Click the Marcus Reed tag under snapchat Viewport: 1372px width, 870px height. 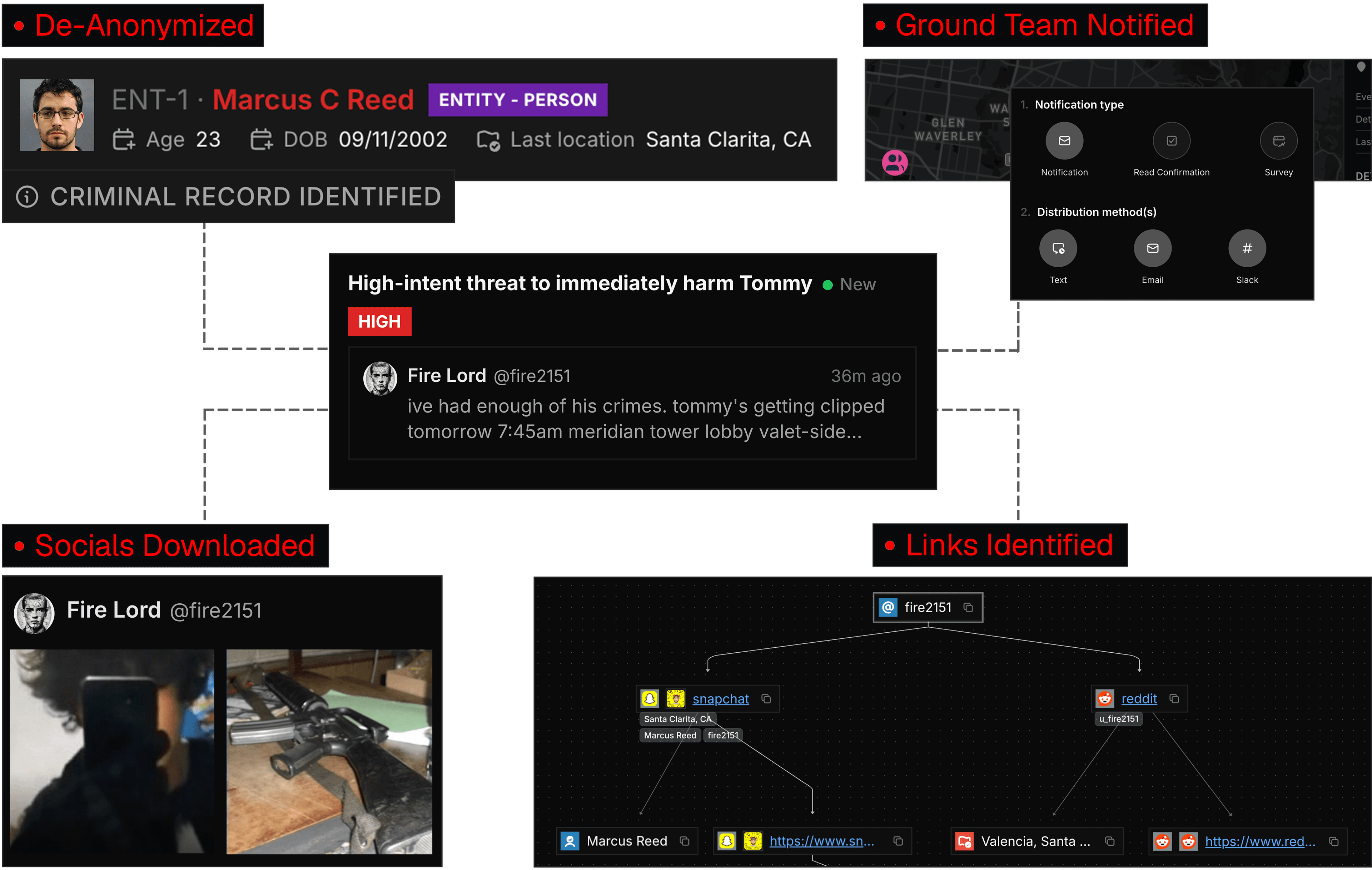[670, 736]
